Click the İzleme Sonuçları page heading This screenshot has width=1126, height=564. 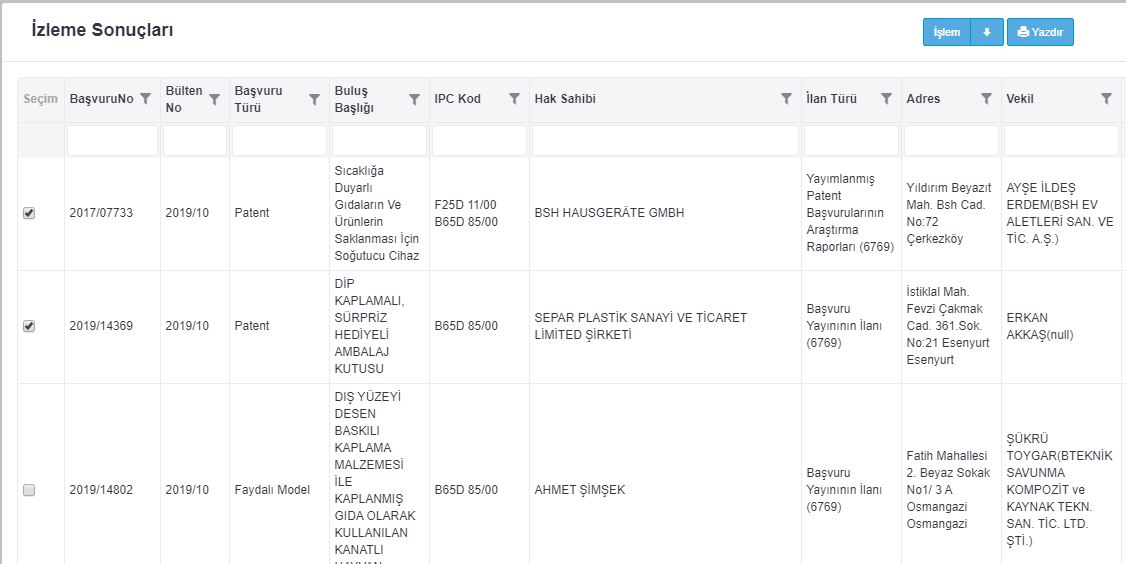click(x=102, y=30)
